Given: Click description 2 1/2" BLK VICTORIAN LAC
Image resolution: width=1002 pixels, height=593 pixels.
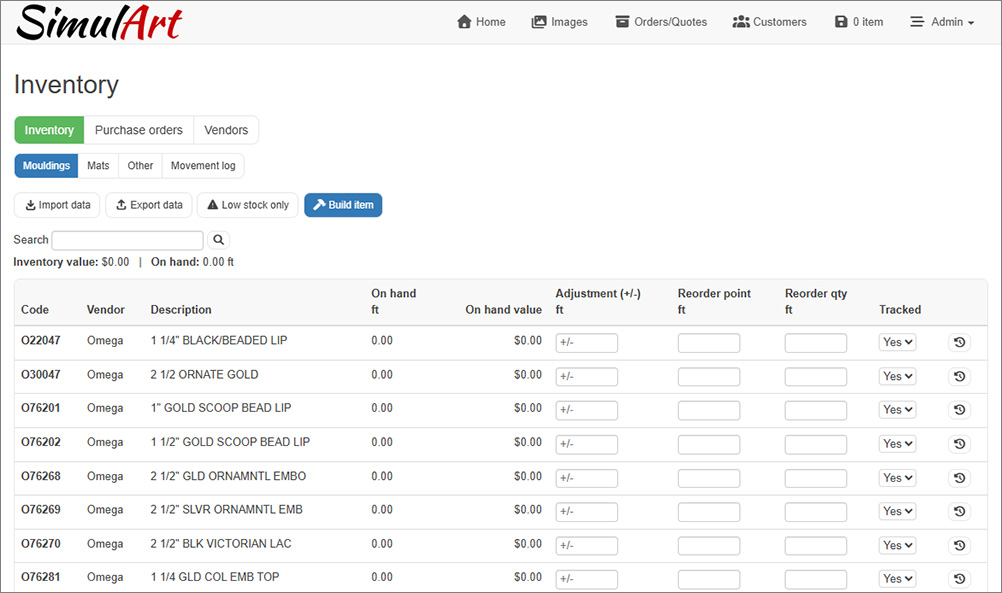Looking at the screenshot, I should pos(220,544).
